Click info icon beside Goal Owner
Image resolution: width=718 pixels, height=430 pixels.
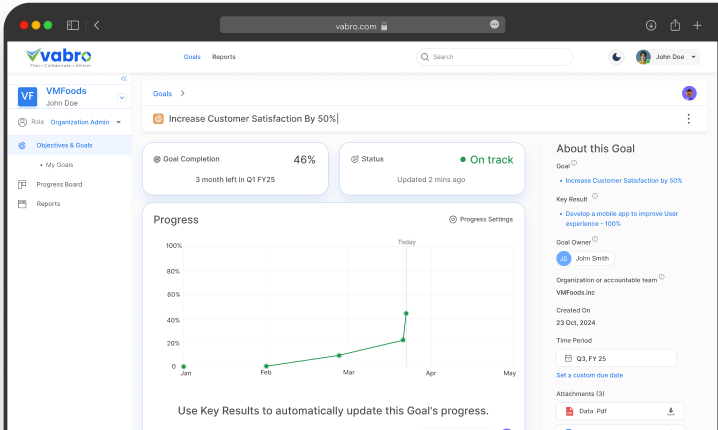pyautogui.click(x=595, y=239)
